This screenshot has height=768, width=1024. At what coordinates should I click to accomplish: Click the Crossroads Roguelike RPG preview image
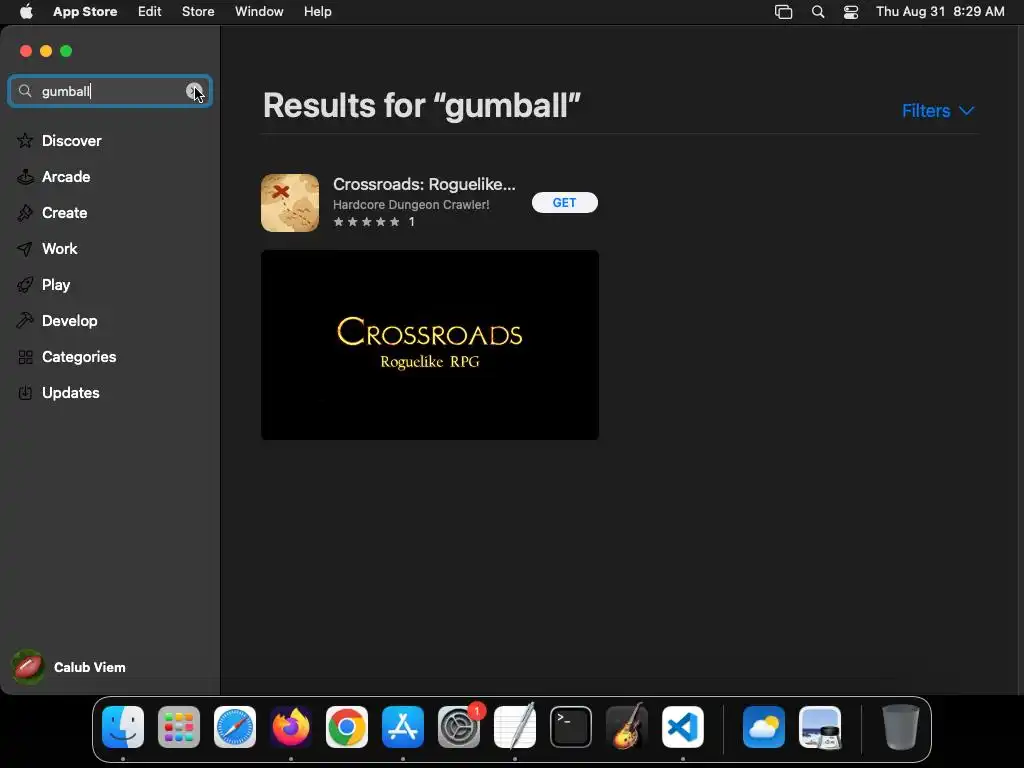click(430, 345)
